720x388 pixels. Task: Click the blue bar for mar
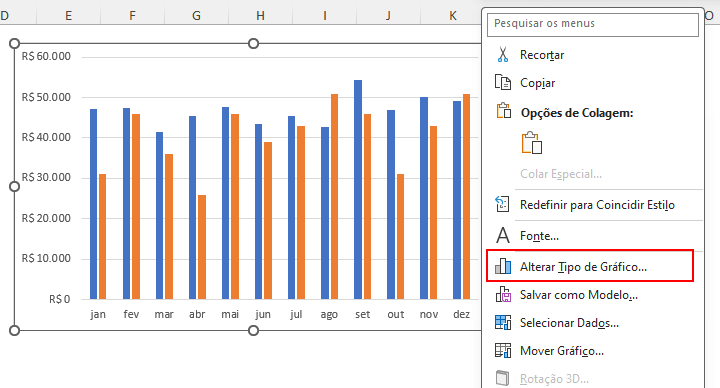coord(159,216)
